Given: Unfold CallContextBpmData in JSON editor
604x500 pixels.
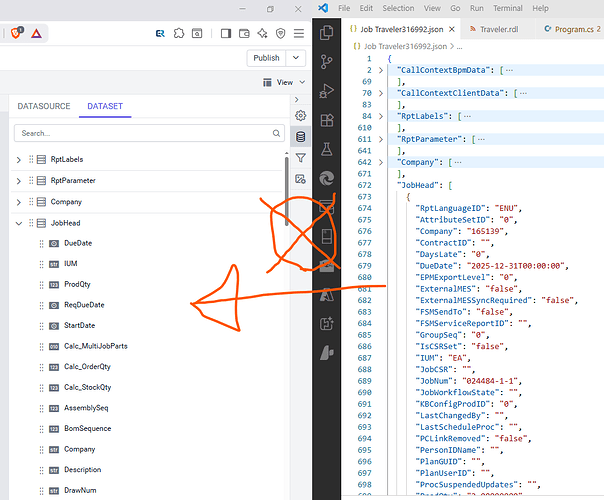Looking at the screenshot, I should [x=381, y=70].
